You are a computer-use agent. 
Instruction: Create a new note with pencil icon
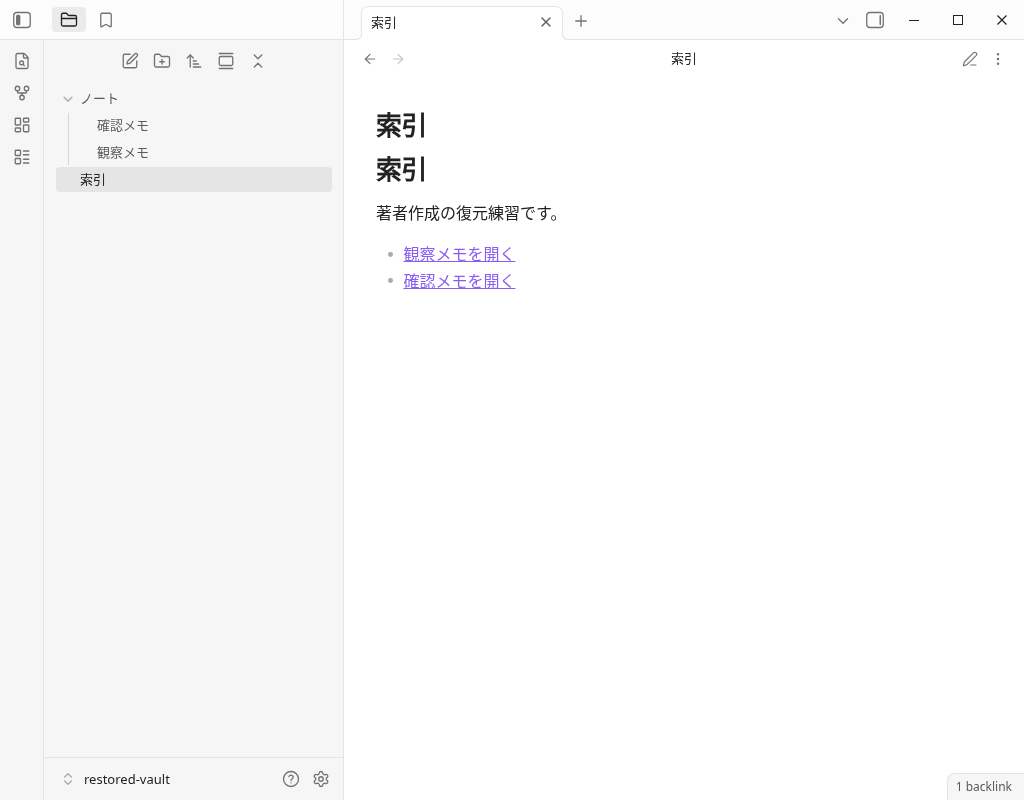[130, 61]
